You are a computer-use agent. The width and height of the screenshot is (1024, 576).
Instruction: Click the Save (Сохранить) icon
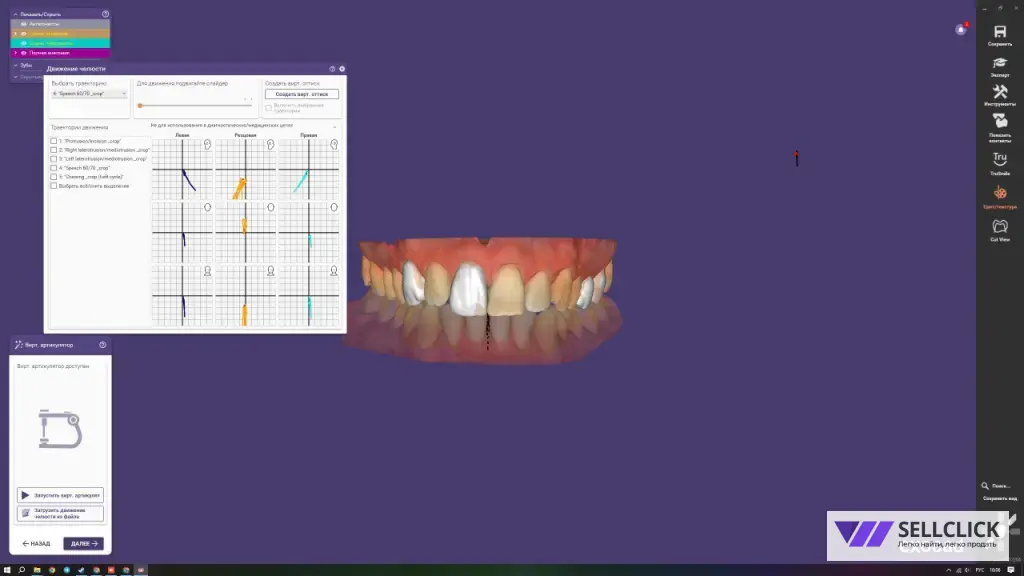click(x=999, y=32)
